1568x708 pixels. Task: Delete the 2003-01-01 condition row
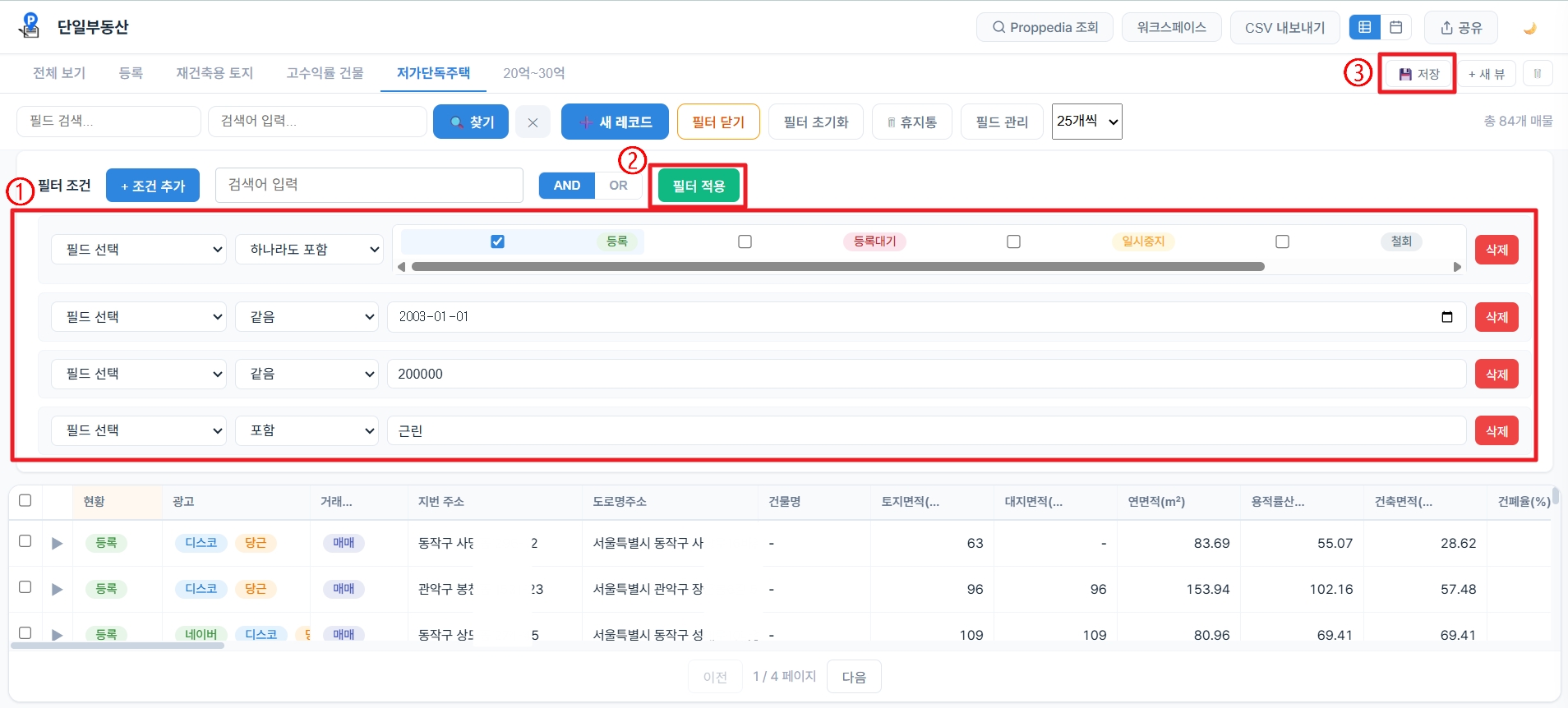pos(1497,317)
